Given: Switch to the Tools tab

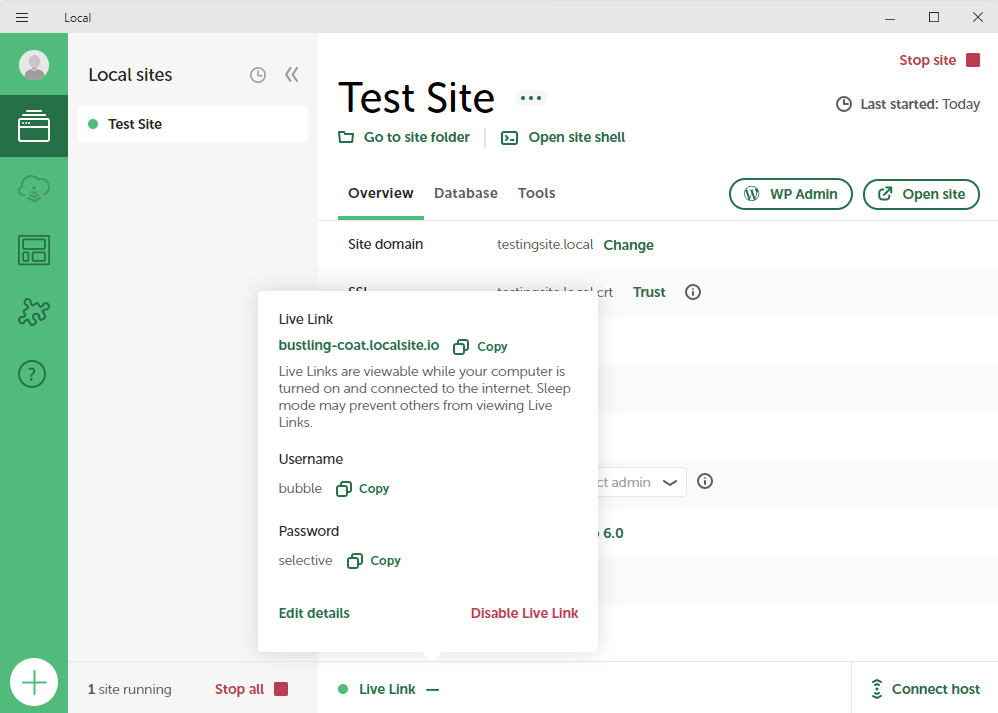Looking at the screenshot, I should [x=536, y=193].
